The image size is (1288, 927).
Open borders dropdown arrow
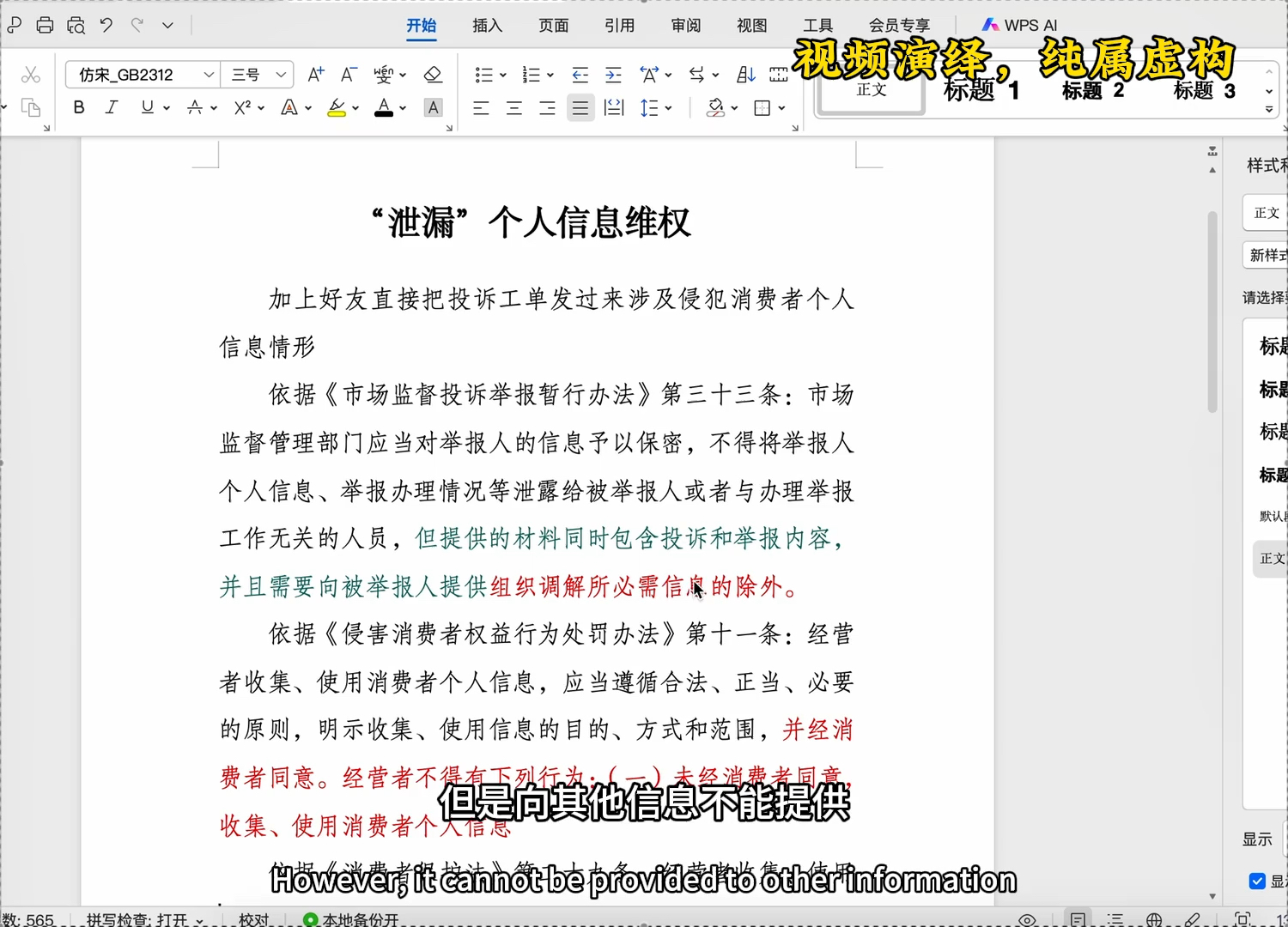pyautogui.click(x=781, y=108)
